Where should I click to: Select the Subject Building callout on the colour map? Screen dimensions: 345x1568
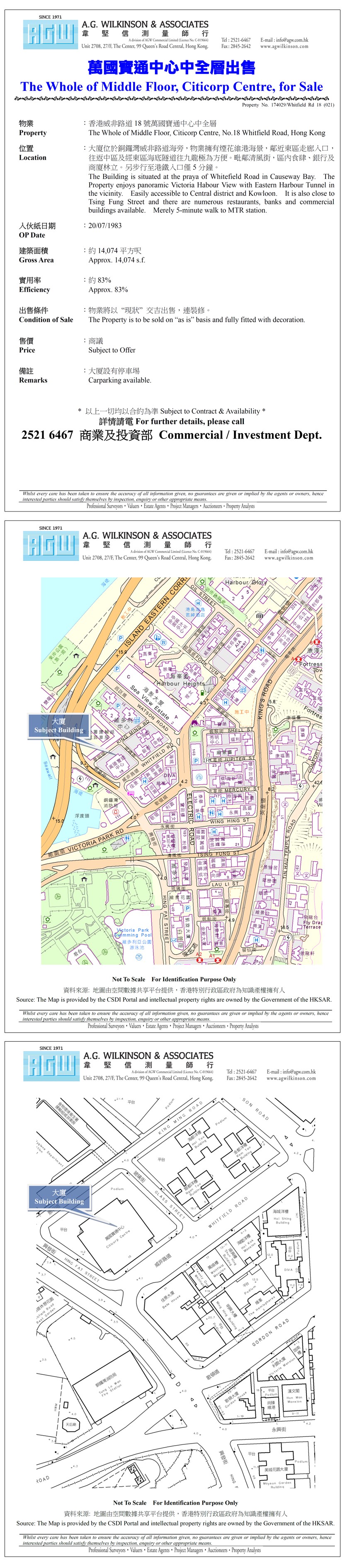58,726
